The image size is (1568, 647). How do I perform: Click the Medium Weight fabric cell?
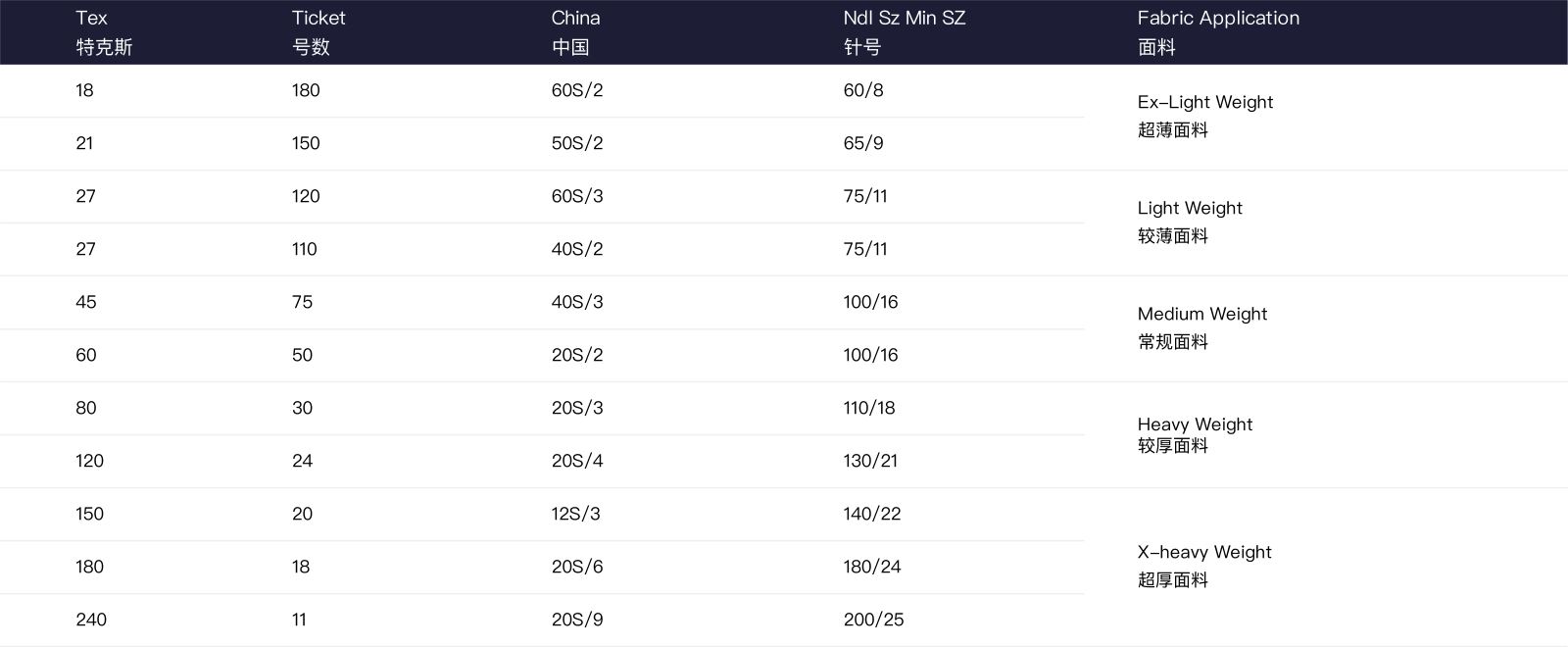1201,327
